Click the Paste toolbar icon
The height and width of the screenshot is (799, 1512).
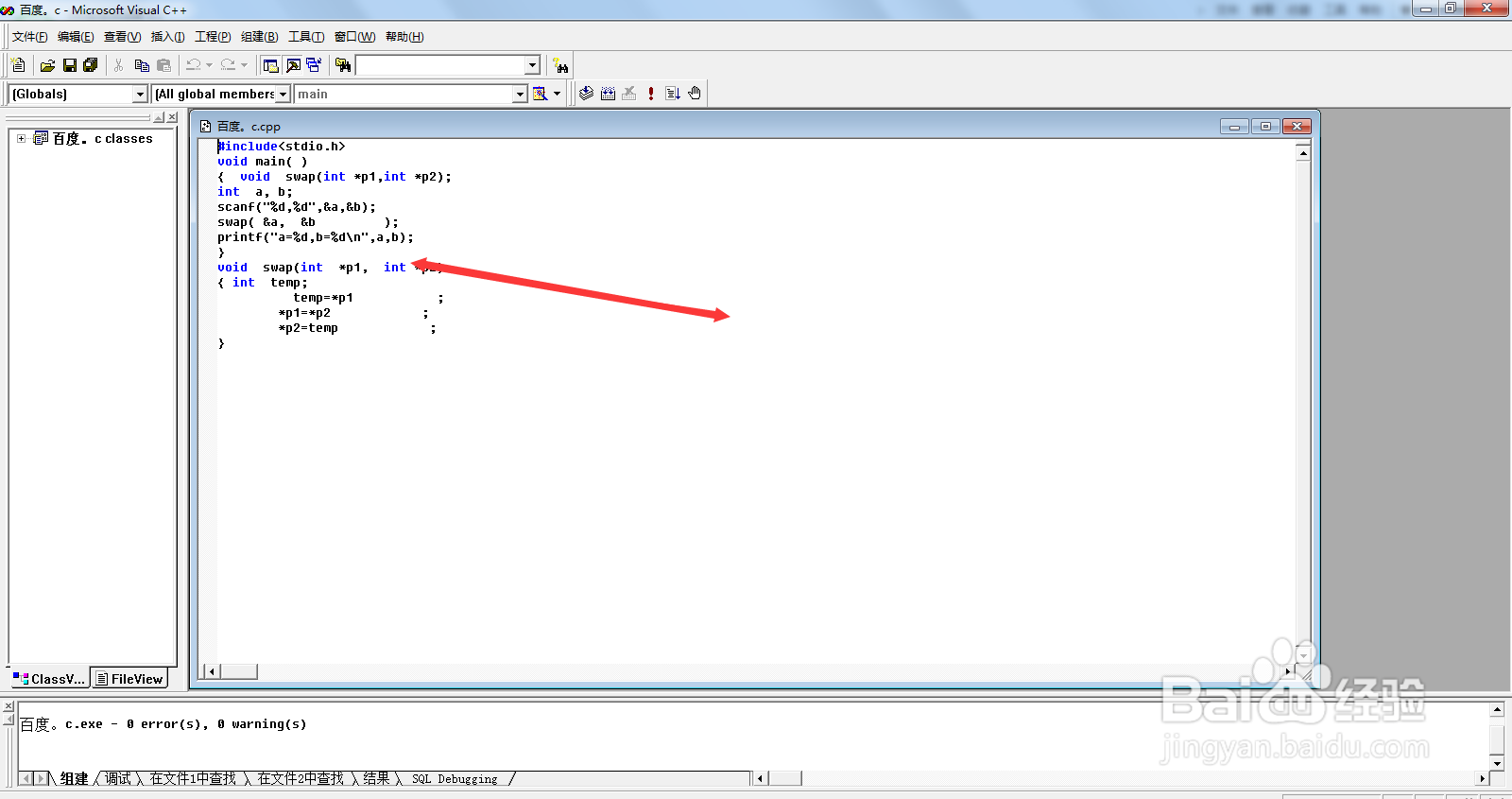pyautogui.click(x=163, y=65)
